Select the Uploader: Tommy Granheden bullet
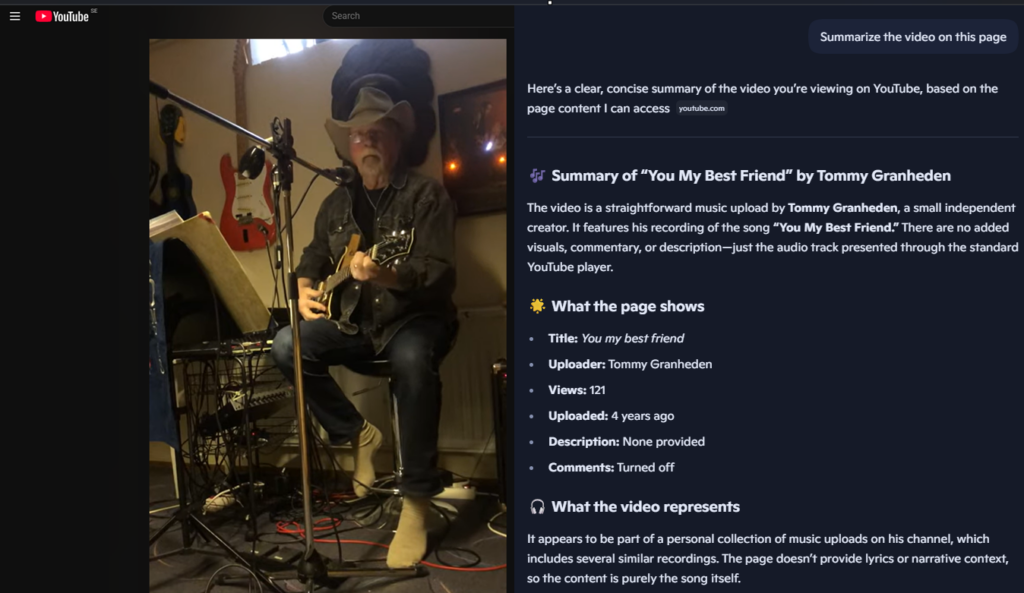 [630, 364]
